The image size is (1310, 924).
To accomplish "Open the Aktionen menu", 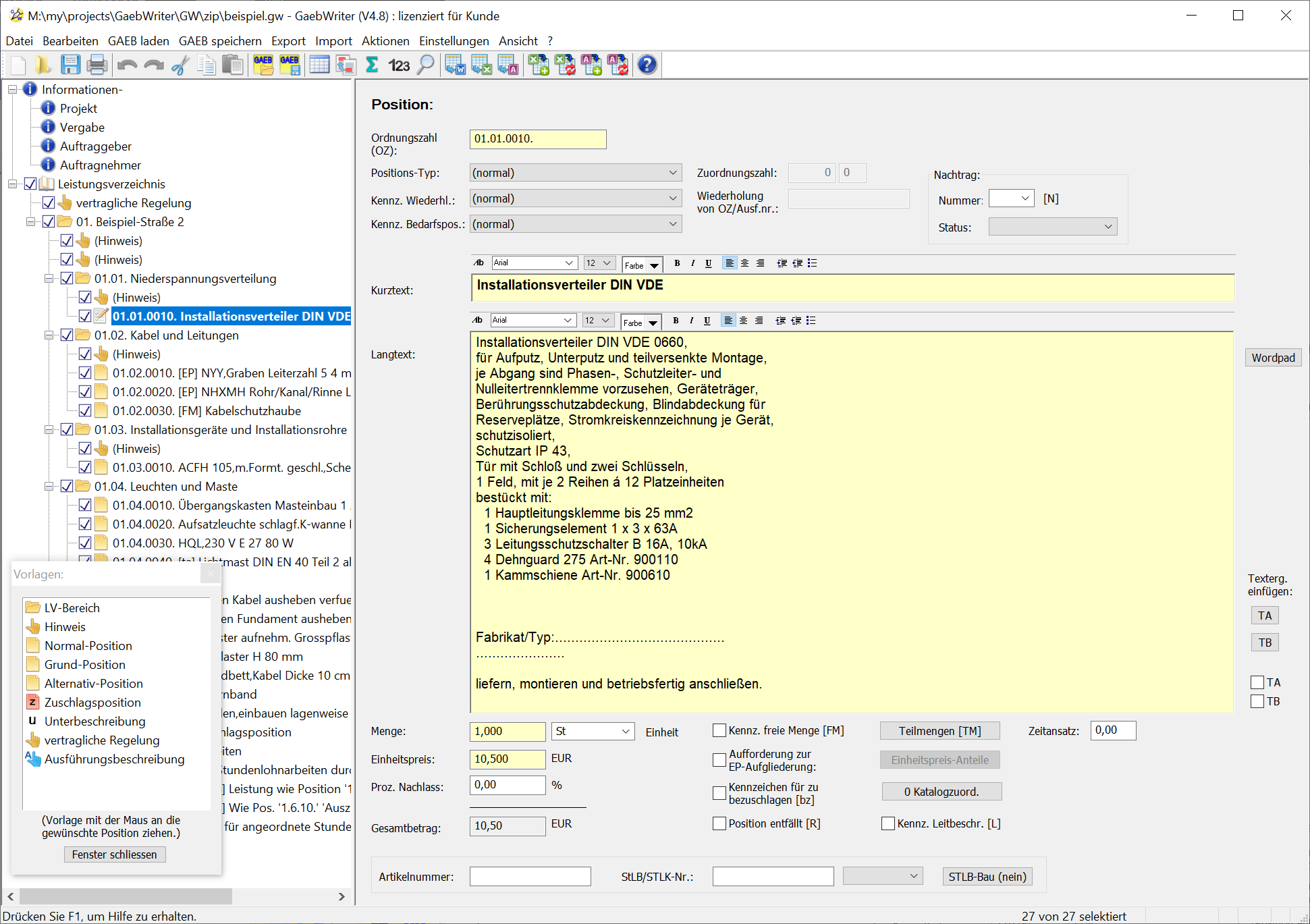I will pyautogui.click(x=385, y=41).
